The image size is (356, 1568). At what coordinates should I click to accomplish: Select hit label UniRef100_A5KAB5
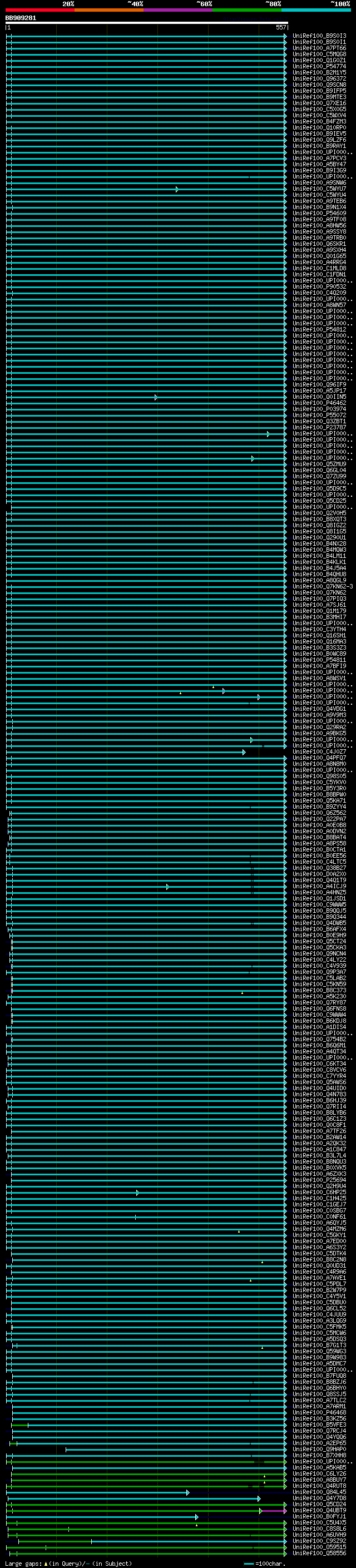tap(319, 1468)
